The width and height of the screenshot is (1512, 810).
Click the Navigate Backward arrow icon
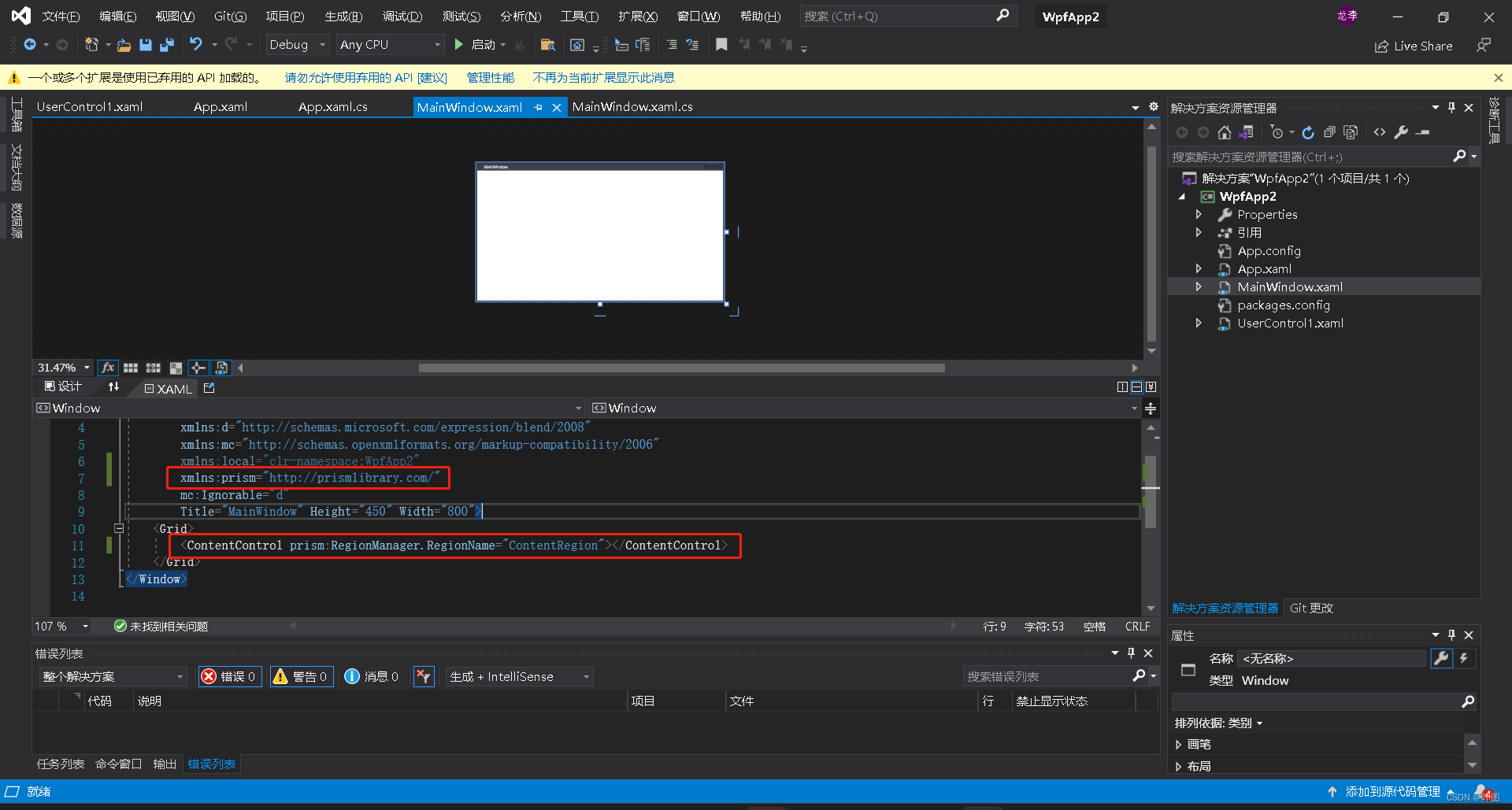tap(30, 45)
